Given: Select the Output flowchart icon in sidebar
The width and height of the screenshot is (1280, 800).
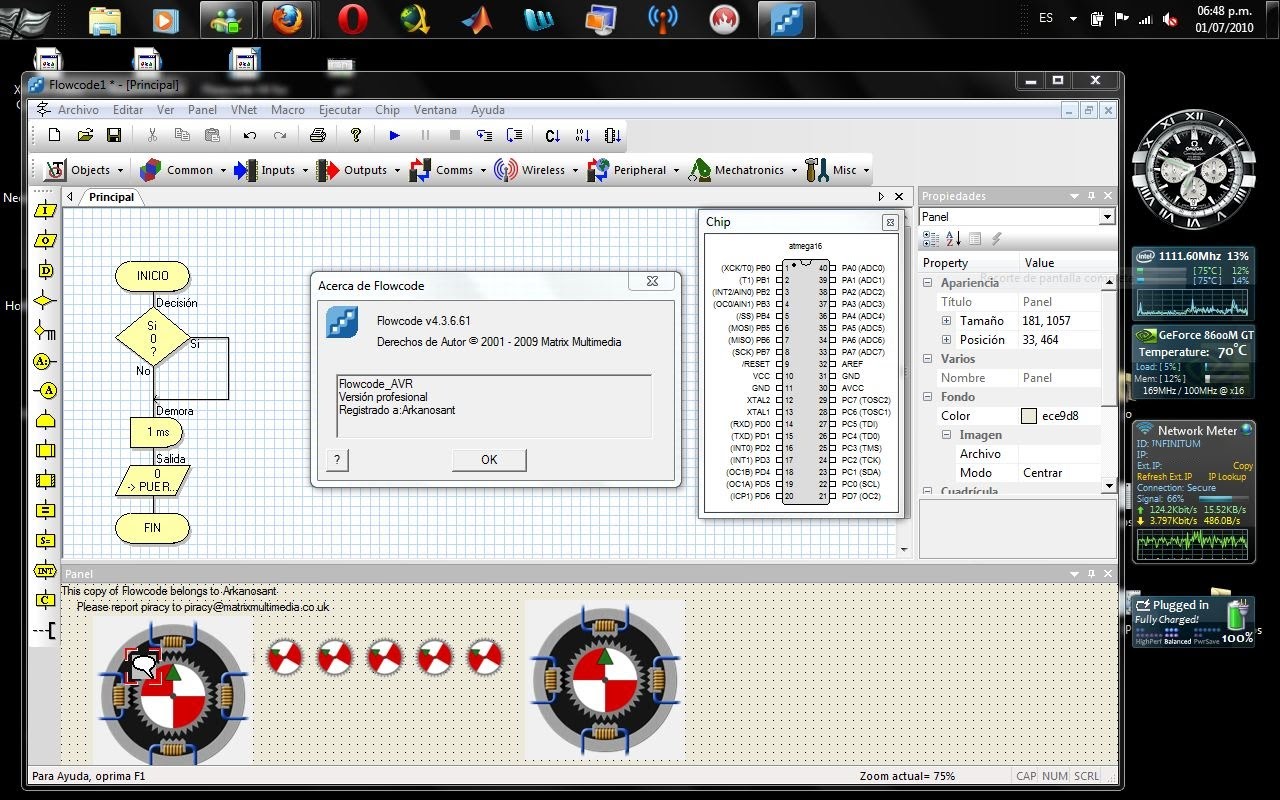Looking at the screenshot, I should click(45, 240).
